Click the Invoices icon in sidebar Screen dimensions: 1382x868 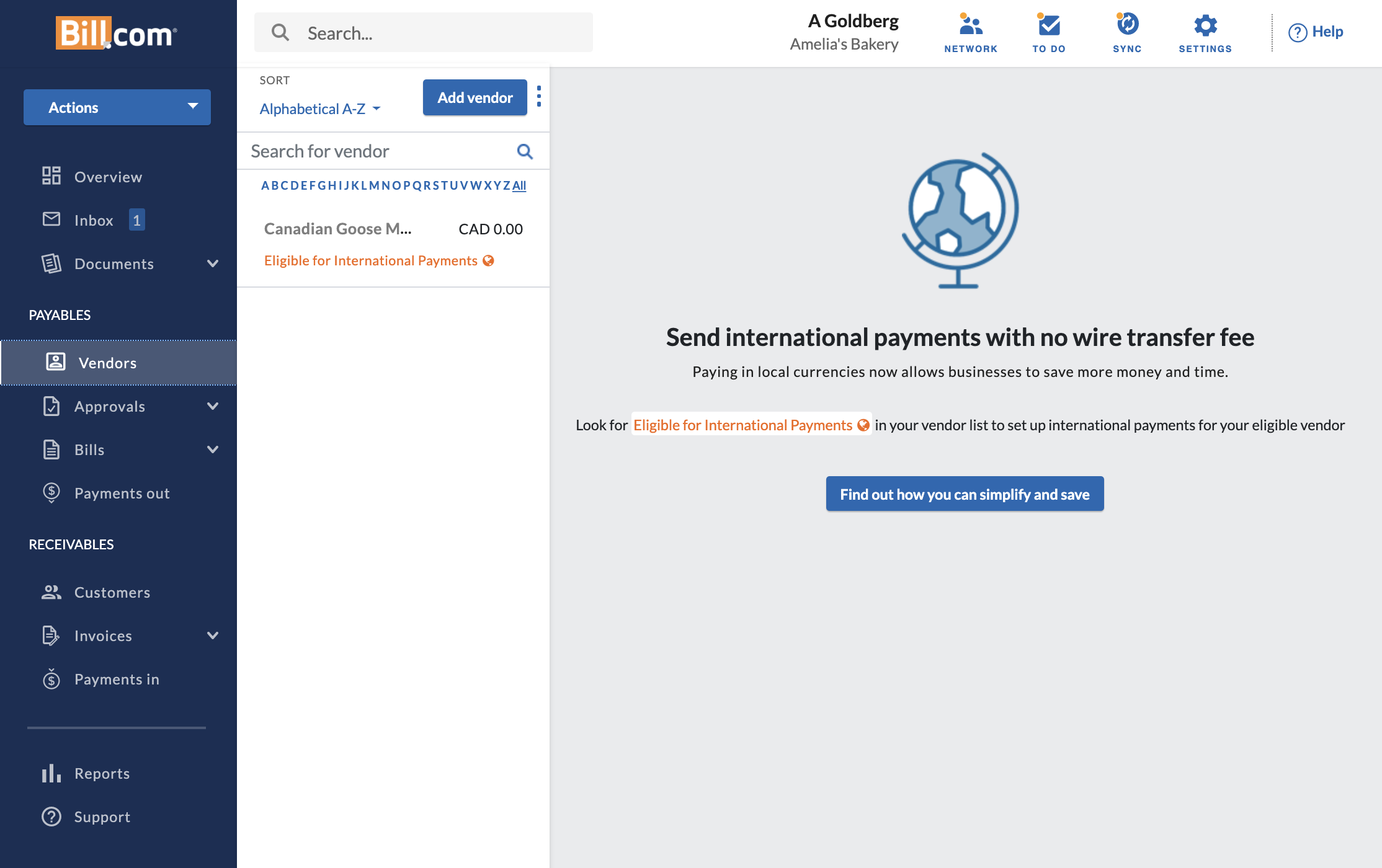tap(51, 635)
